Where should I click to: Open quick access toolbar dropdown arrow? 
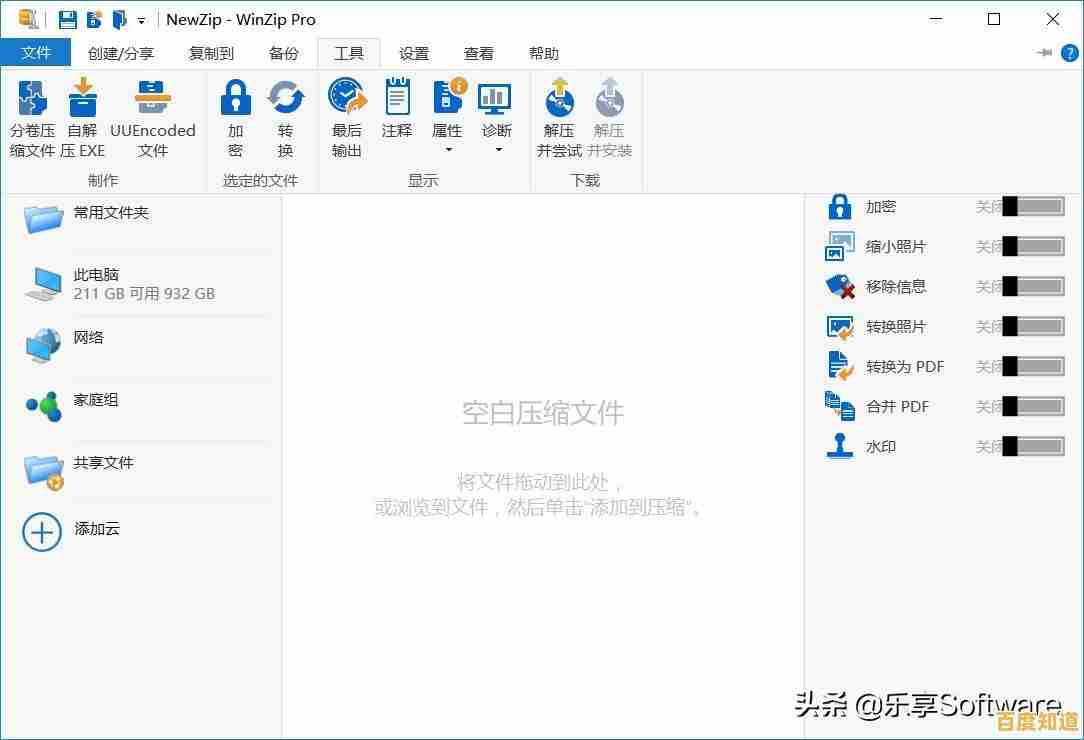click(139, 19)
